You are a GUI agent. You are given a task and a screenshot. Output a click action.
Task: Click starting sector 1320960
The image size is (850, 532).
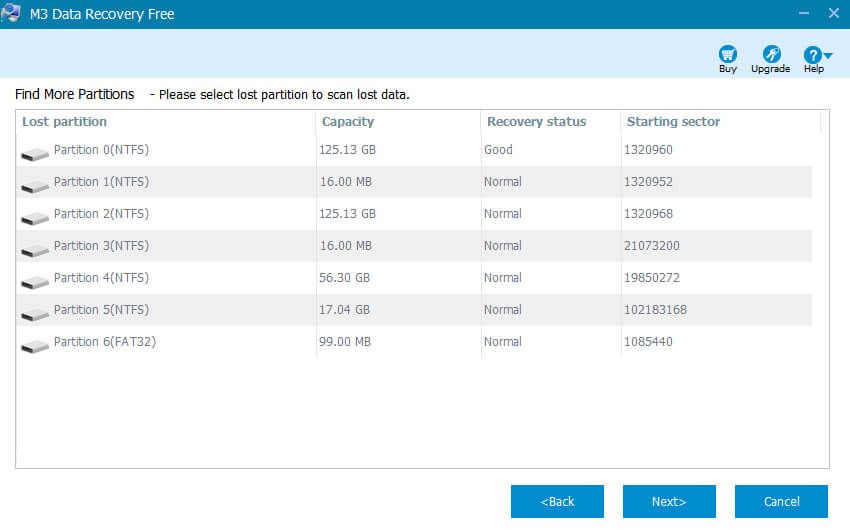(648, 150)
